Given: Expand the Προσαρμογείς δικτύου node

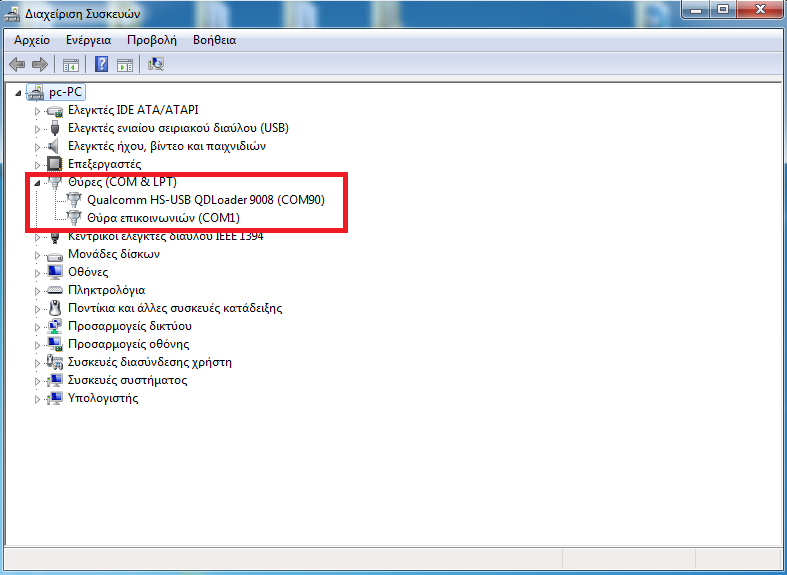Looking at the screenshot, I should [x=37, y=327].
